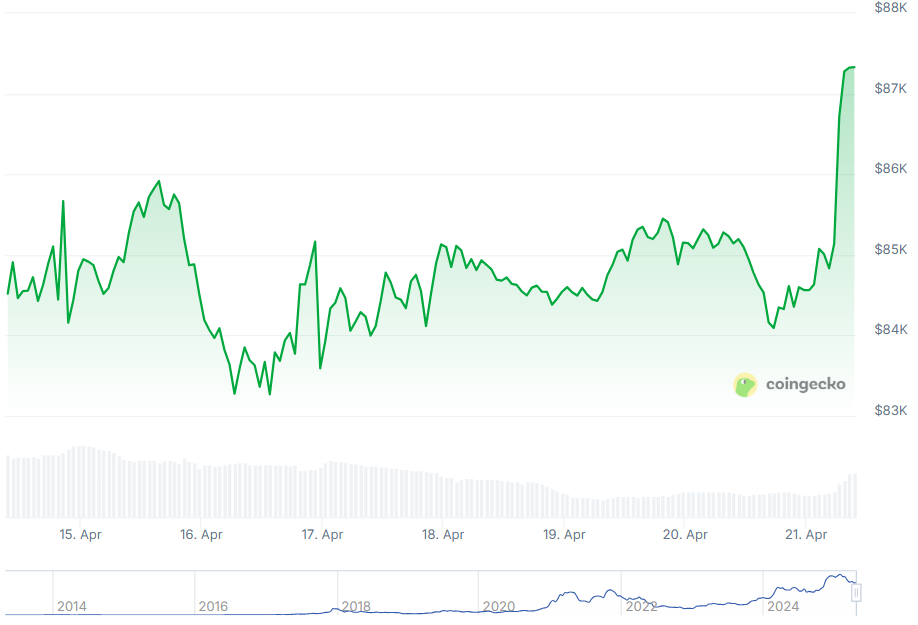Click the 15. Apr date label

tap(80, 535)
